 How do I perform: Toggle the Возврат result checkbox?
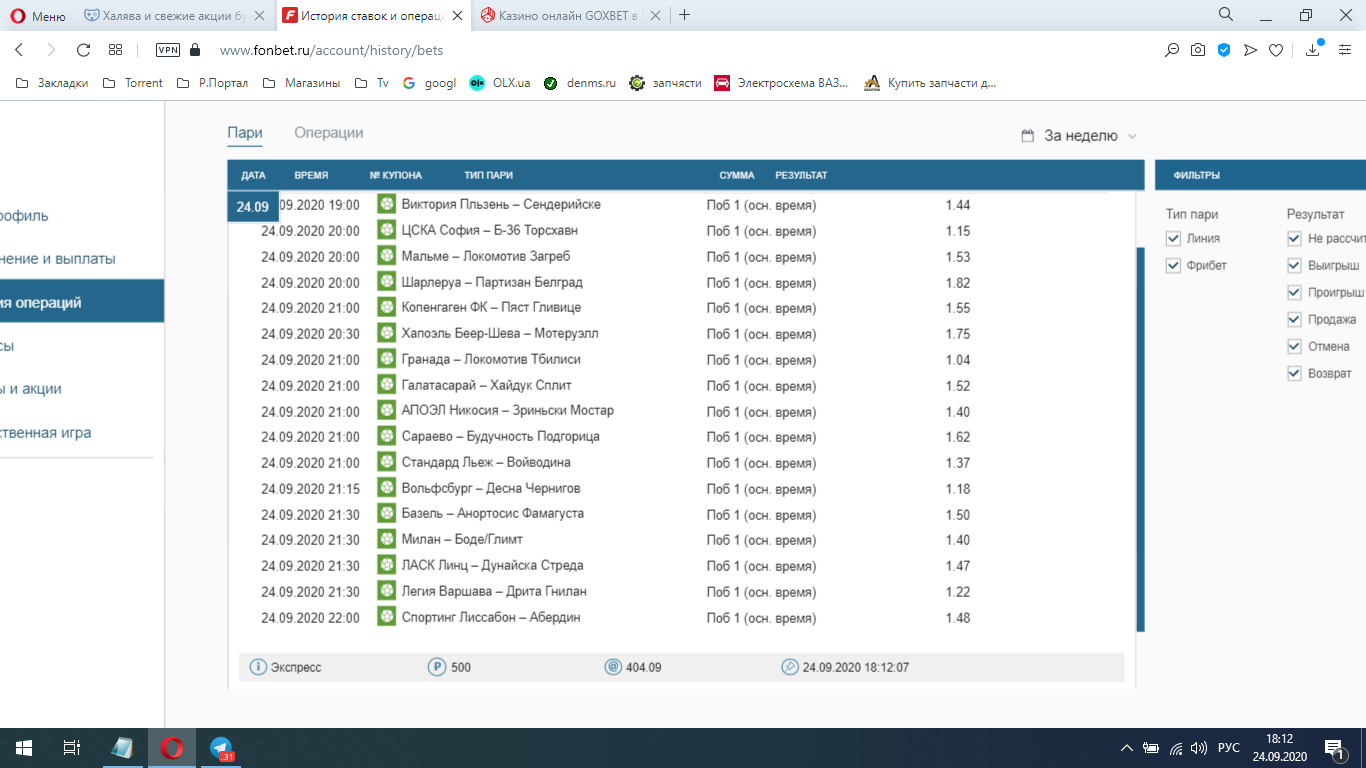1294,373
